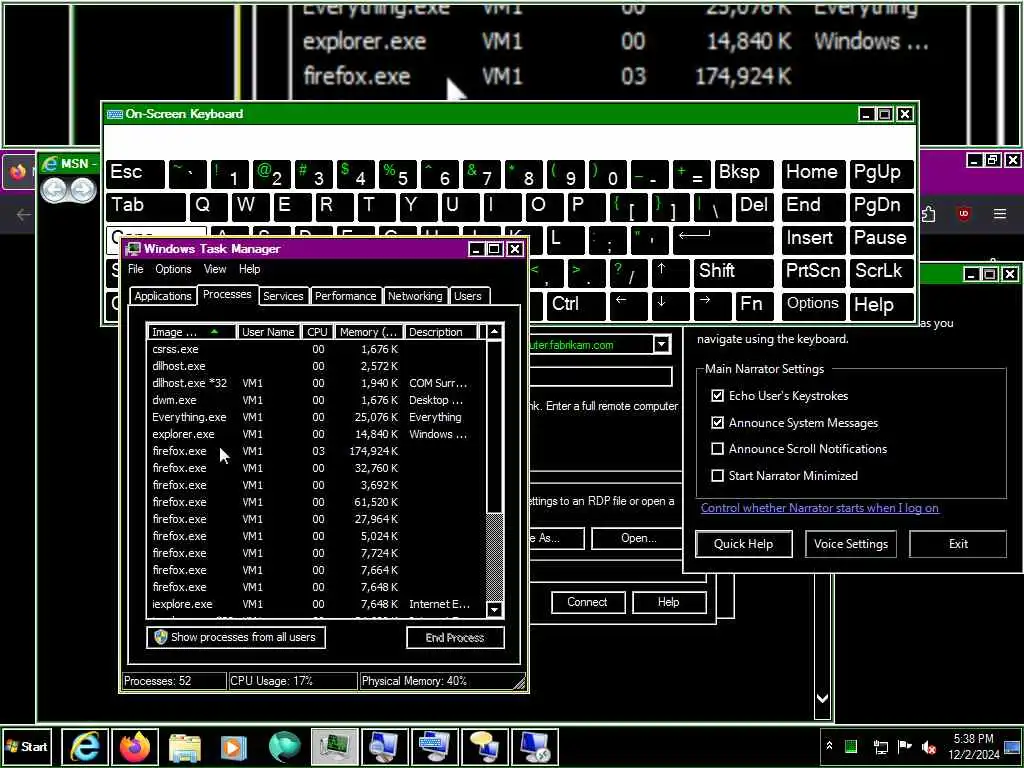This screenshot has width=1024, height=768.
Task: Select iexplore.exe process row
Action: click(x=316, y=604)
